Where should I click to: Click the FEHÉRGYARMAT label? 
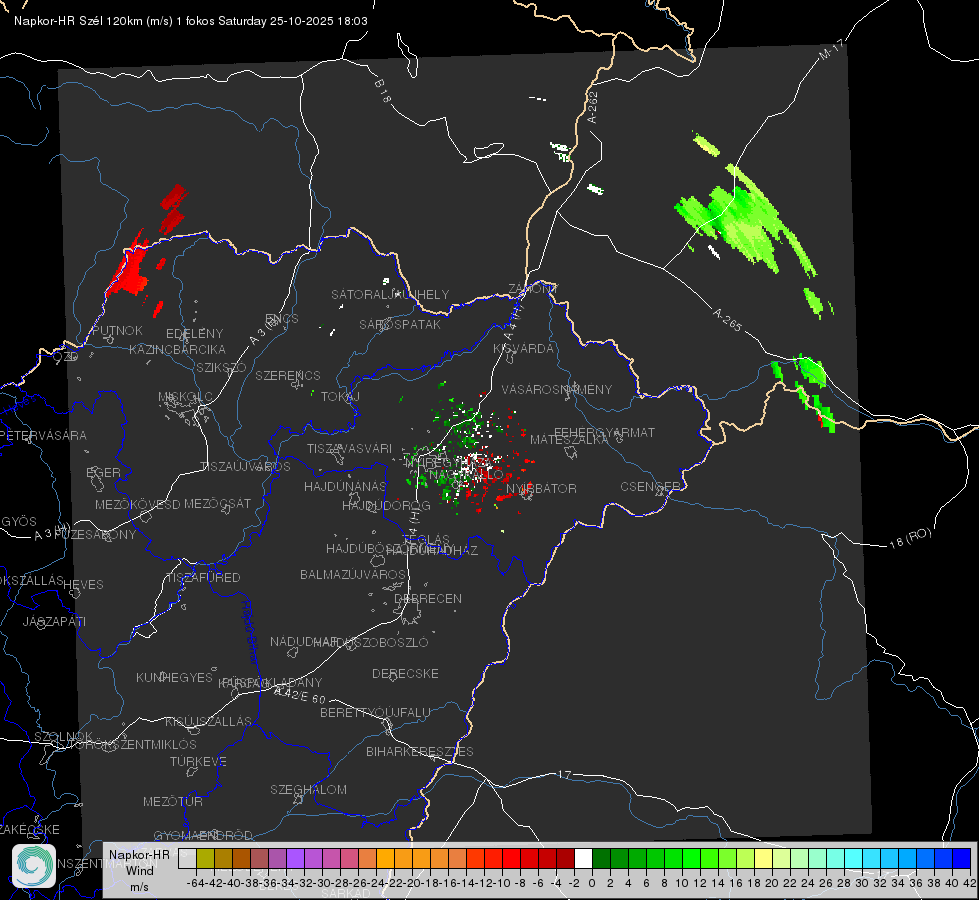coord(604,432)
